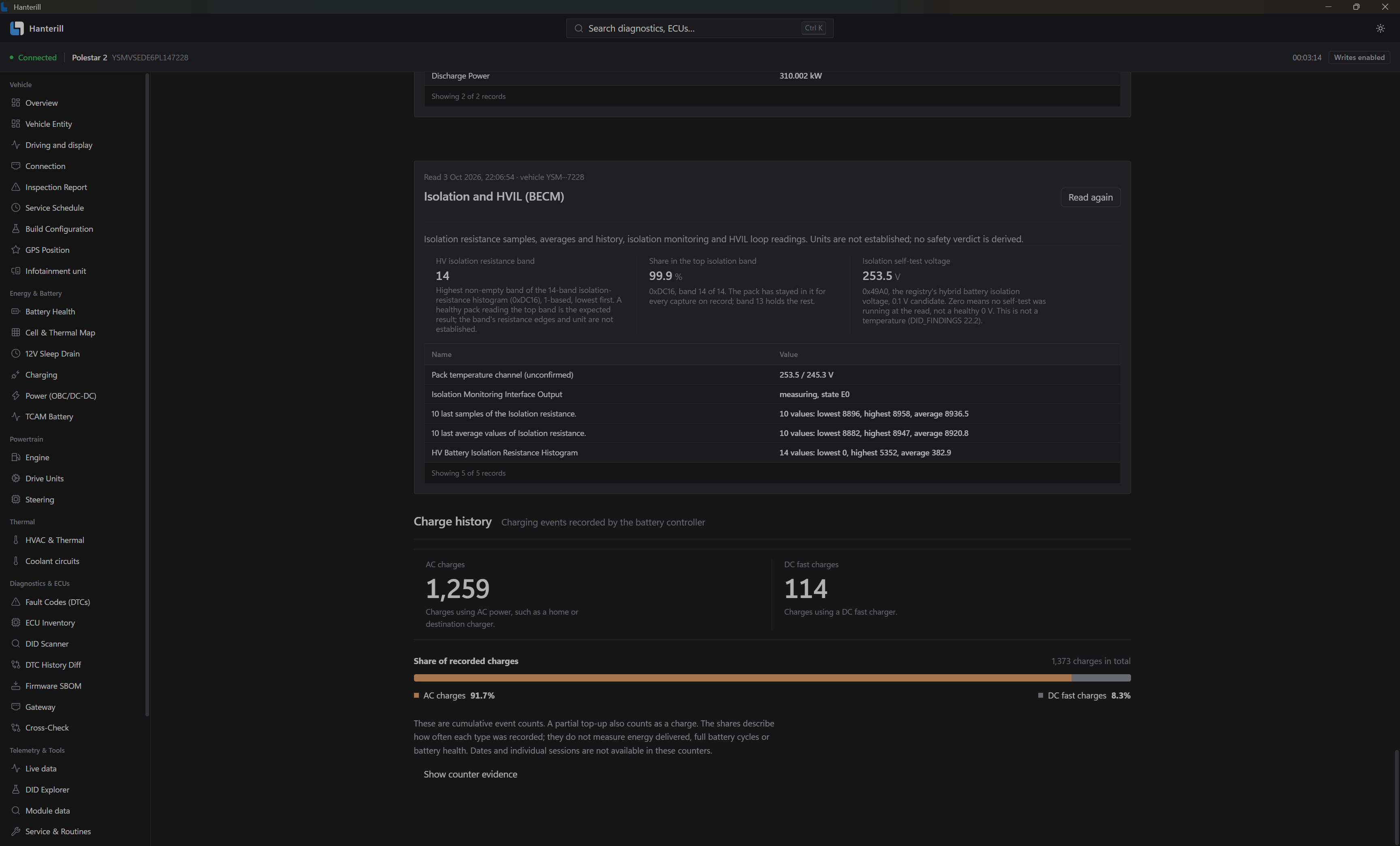1400x846 pixels.
Task: Click the DC fast charges gray legend swatch
Action: [1040, 695]
